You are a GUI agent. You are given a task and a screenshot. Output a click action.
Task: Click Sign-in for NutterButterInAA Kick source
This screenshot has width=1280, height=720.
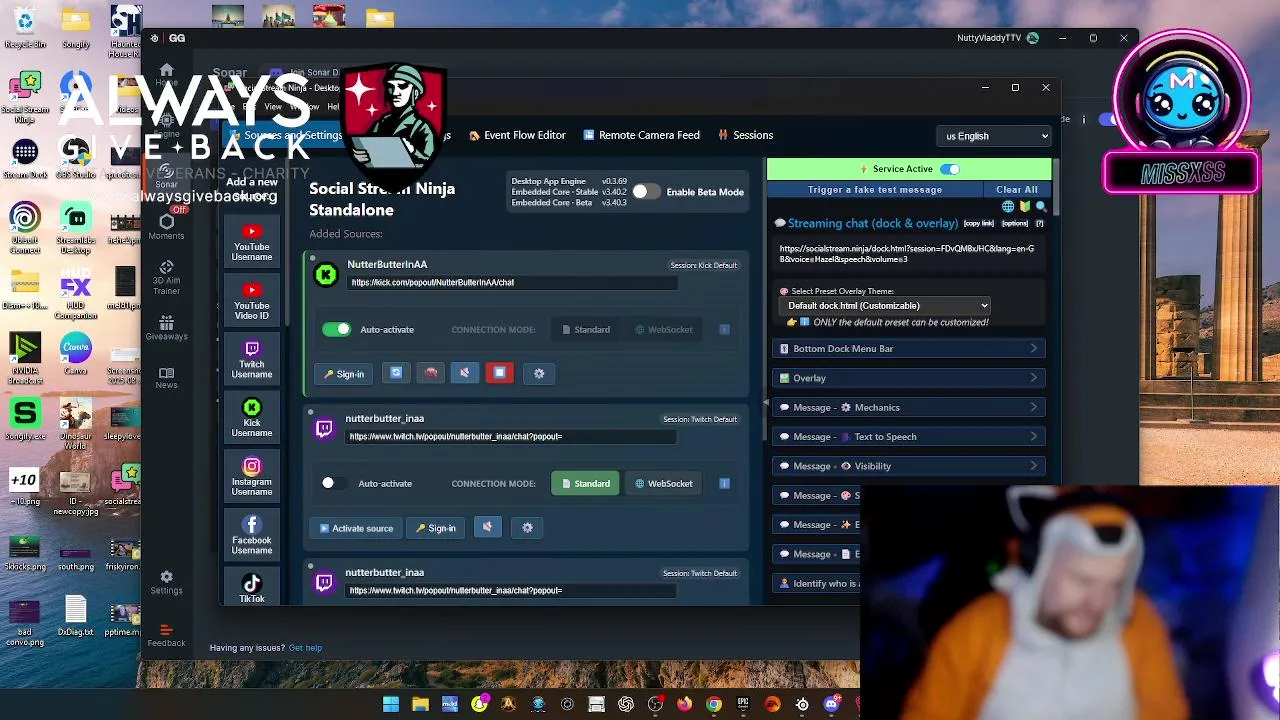click(x=343, y=374)
